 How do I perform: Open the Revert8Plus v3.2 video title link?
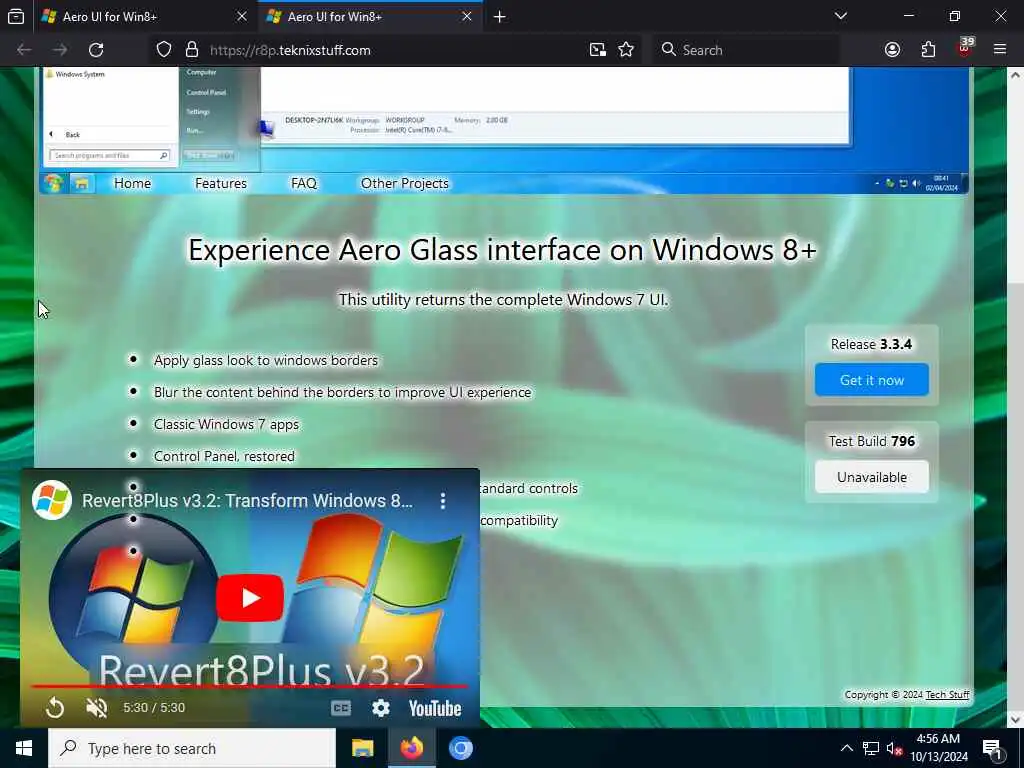248,501
